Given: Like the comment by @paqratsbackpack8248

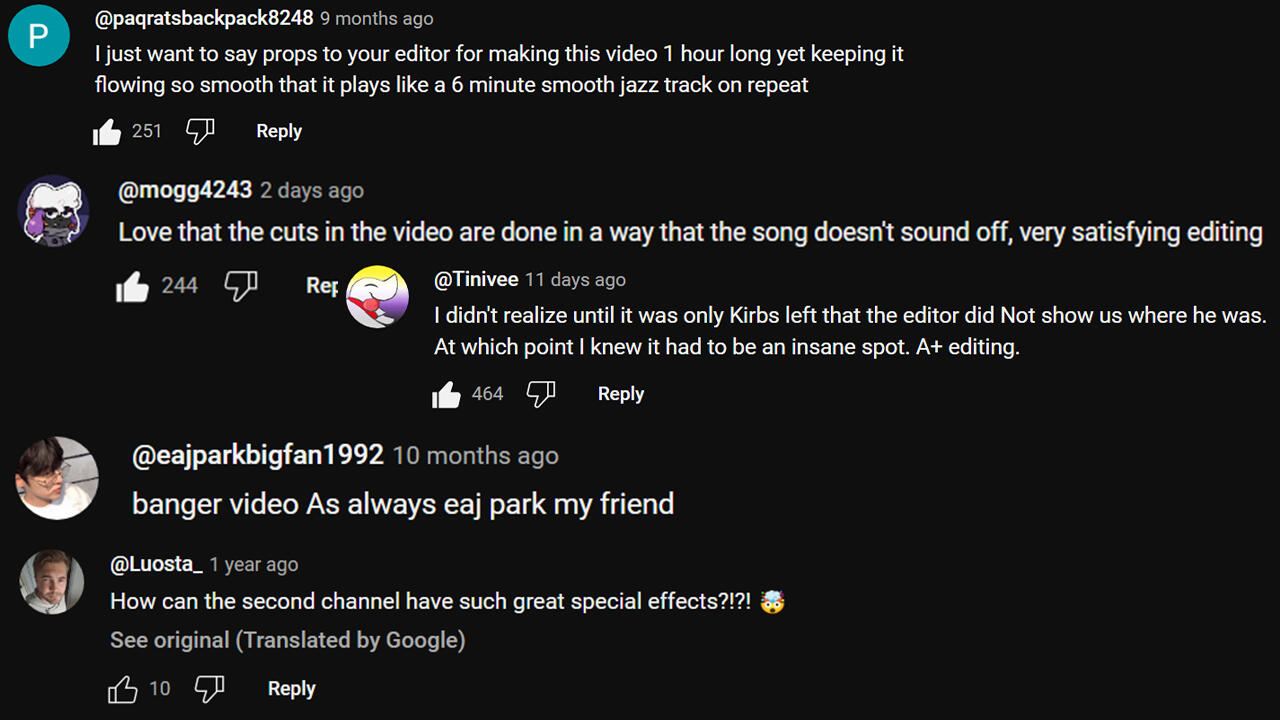Looking at the screenshot, I should 107,132.
